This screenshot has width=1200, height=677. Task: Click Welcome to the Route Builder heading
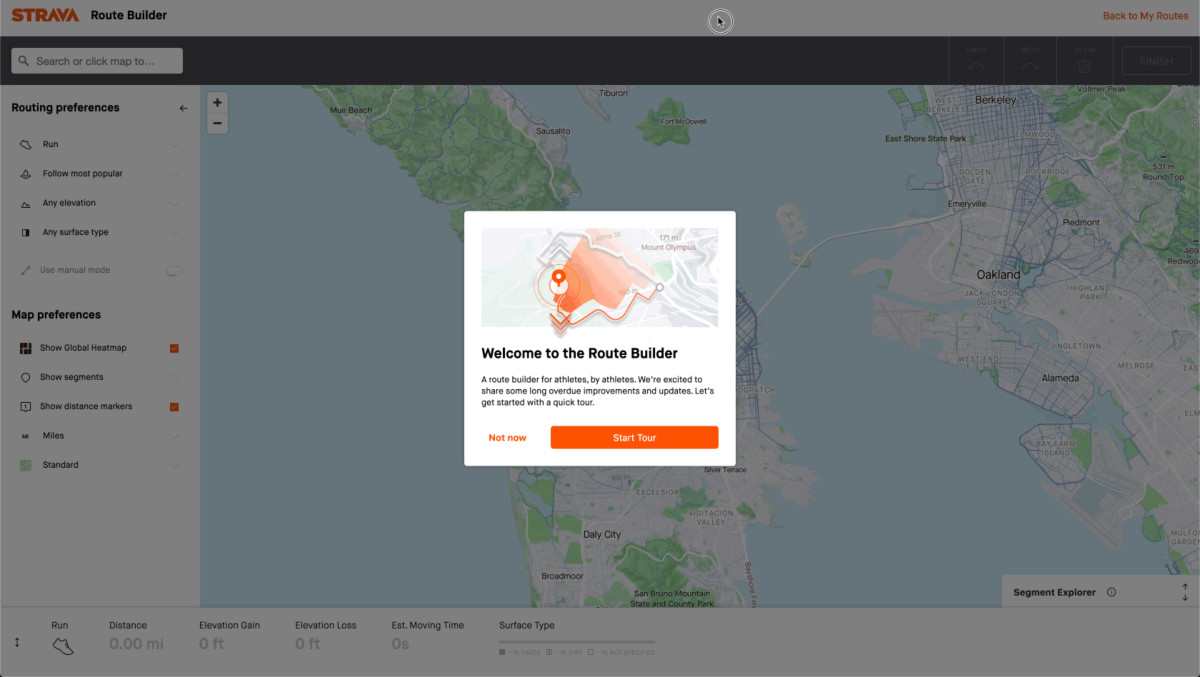pyautogui.click(x=579, y=353)
